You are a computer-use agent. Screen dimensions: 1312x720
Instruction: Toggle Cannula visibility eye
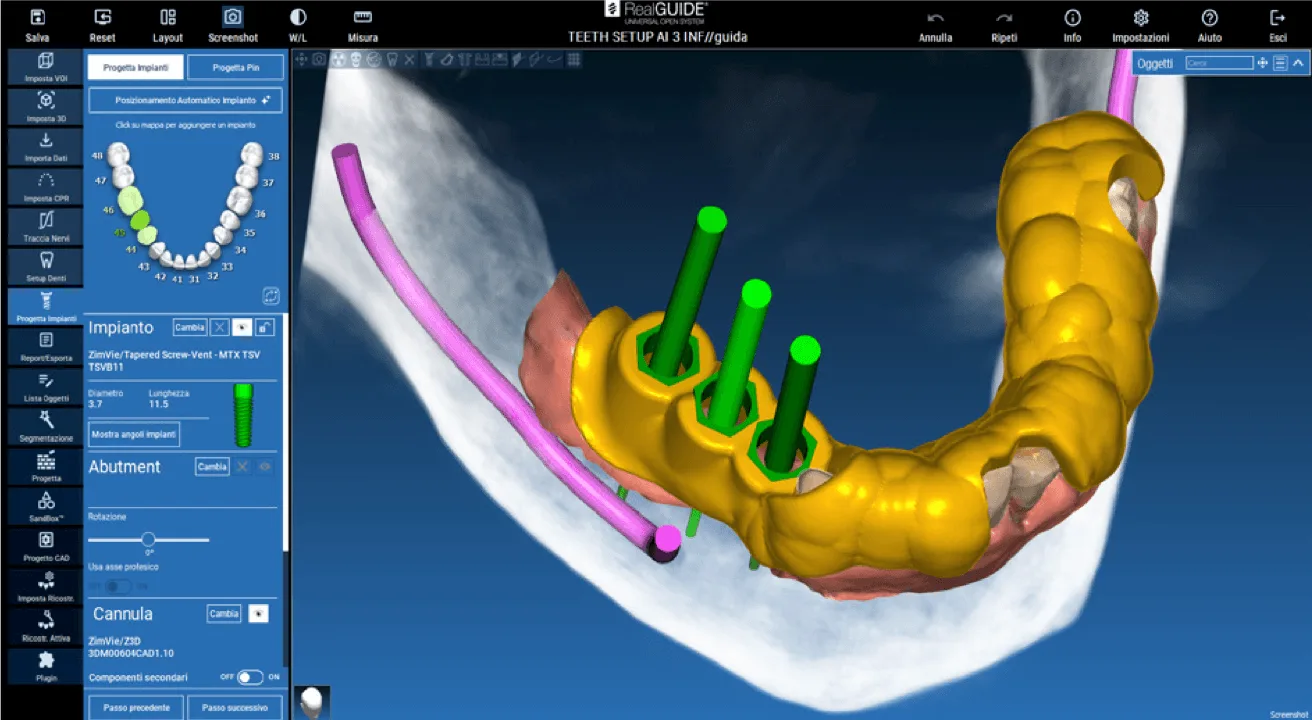(258, 613)
